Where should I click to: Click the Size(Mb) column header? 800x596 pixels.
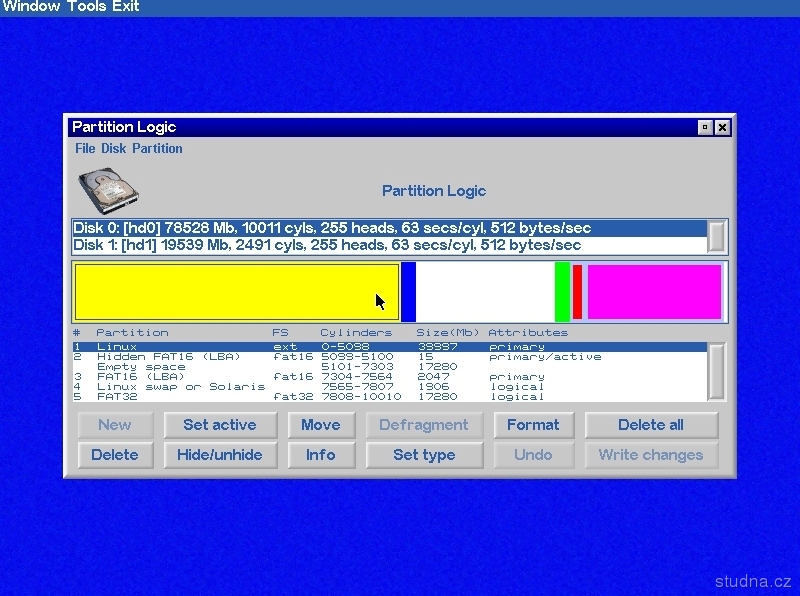tap(447, 333)
